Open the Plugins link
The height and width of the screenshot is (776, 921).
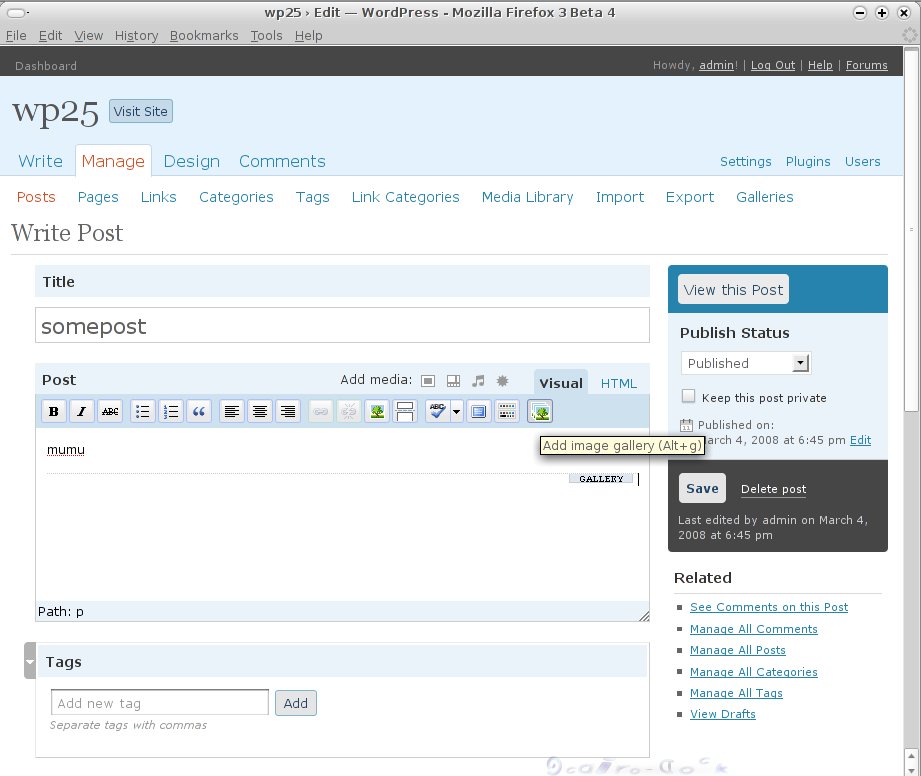click(808, 162)
